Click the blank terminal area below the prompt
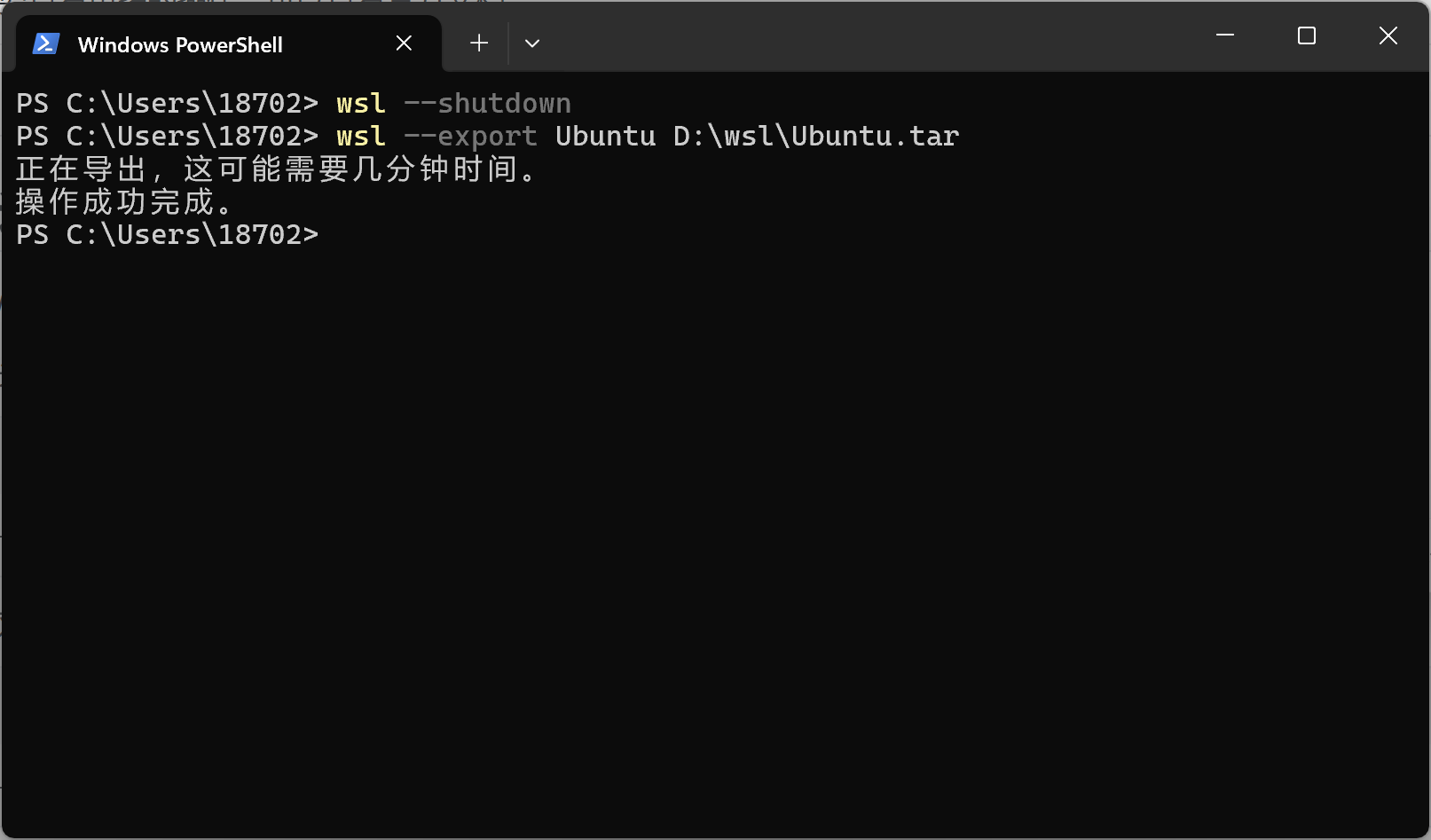 coord(710,532)
